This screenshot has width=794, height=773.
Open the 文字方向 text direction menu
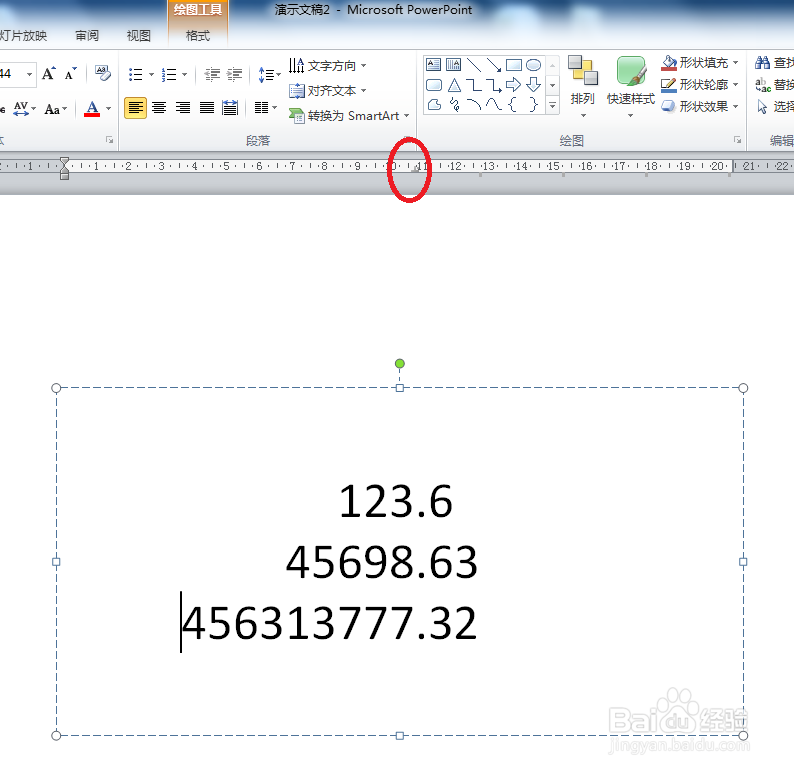327,66
